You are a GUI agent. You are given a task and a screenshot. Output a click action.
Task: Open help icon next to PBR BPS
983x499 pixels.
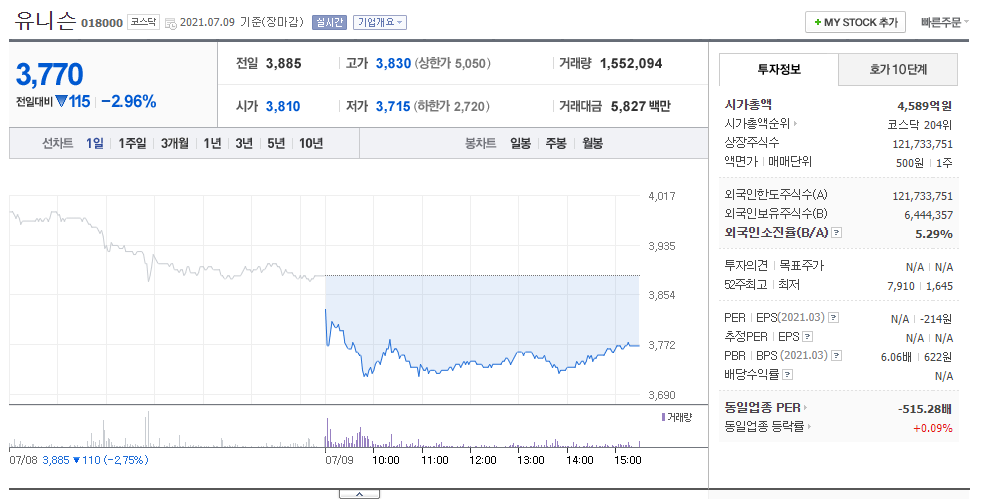click(836, 355)
